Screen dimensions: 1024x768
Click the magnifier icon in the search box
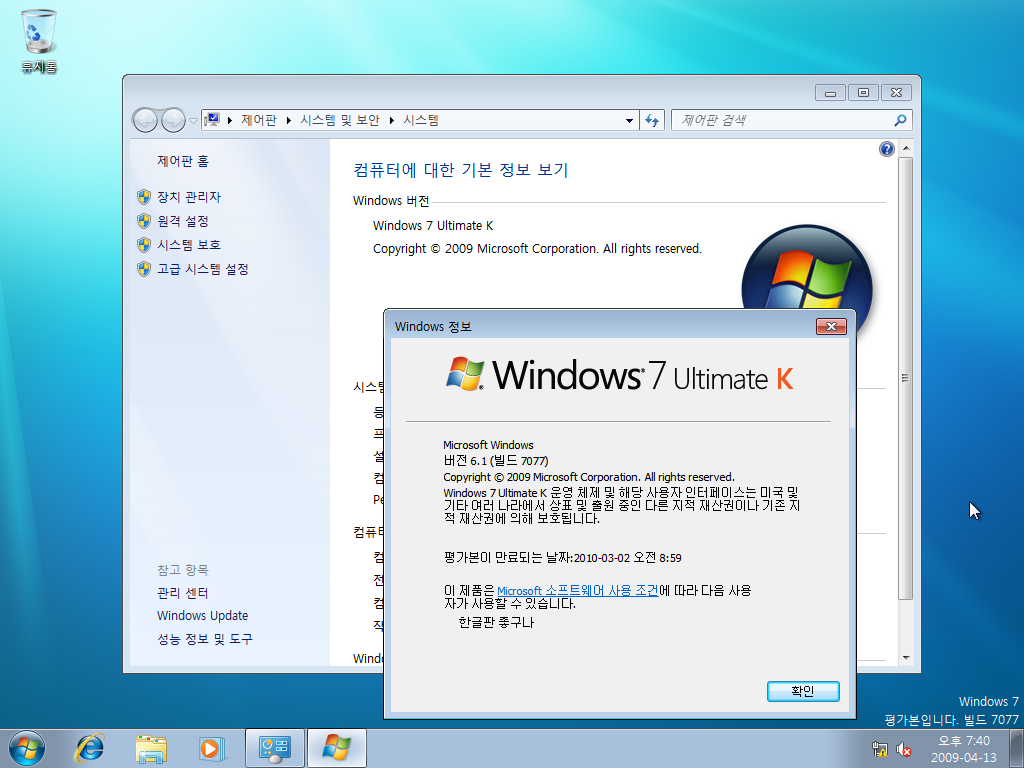900,120
